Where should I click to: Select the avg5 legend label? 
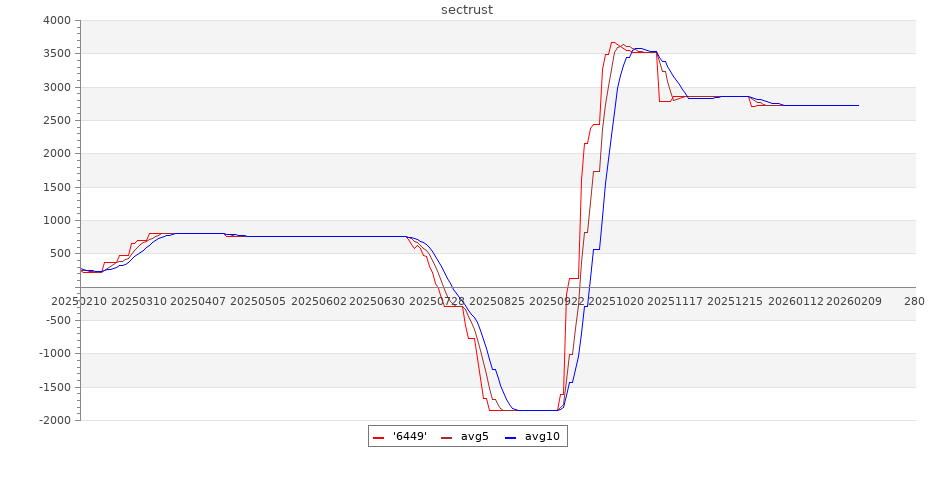point(475,437)
